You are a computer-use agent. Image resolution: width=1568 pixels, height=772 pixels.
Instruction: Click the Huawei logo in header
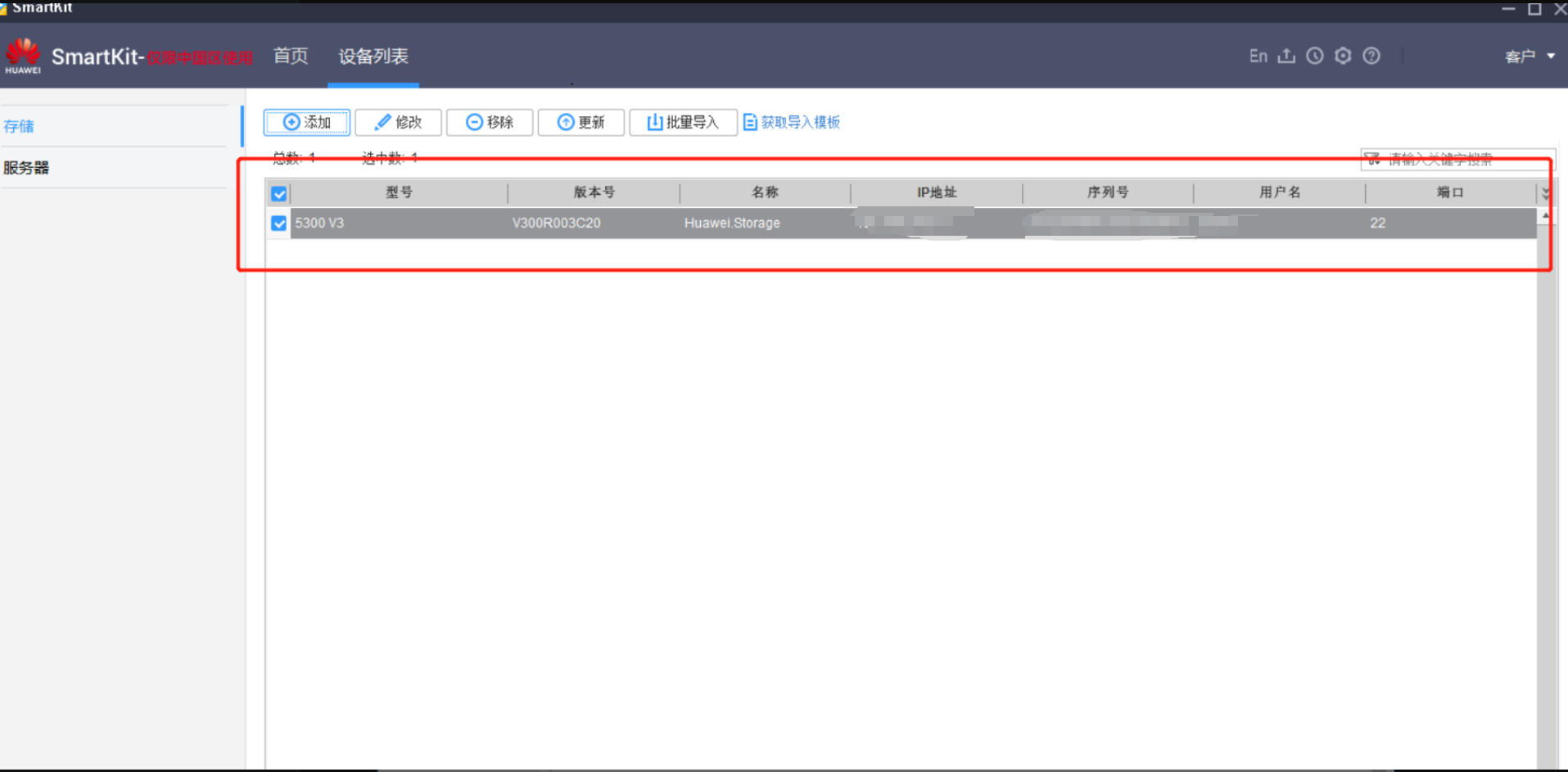23,56
